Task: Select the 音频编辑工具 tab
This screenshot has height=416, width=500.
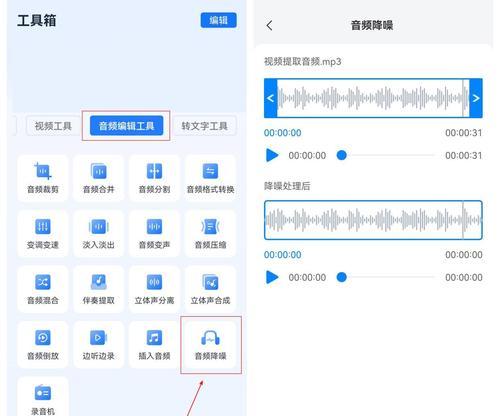Action: point(127,126)
